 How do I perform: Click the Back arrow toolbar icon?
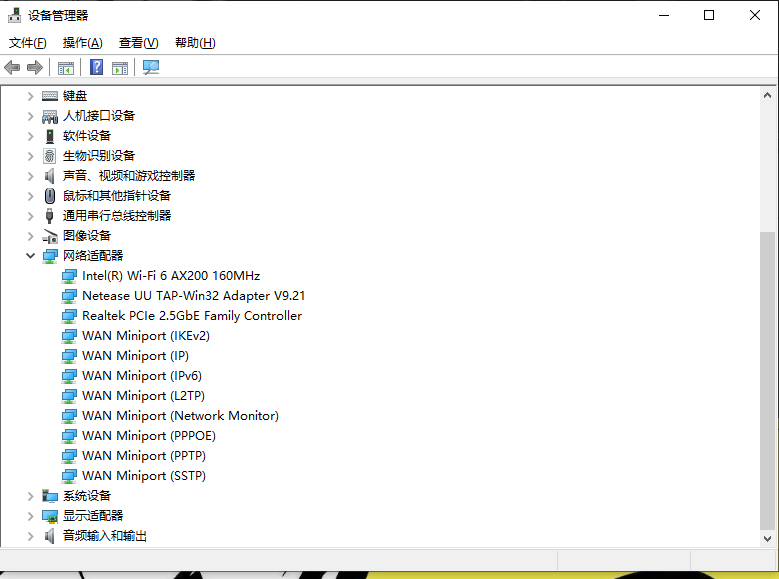(12, 67)
